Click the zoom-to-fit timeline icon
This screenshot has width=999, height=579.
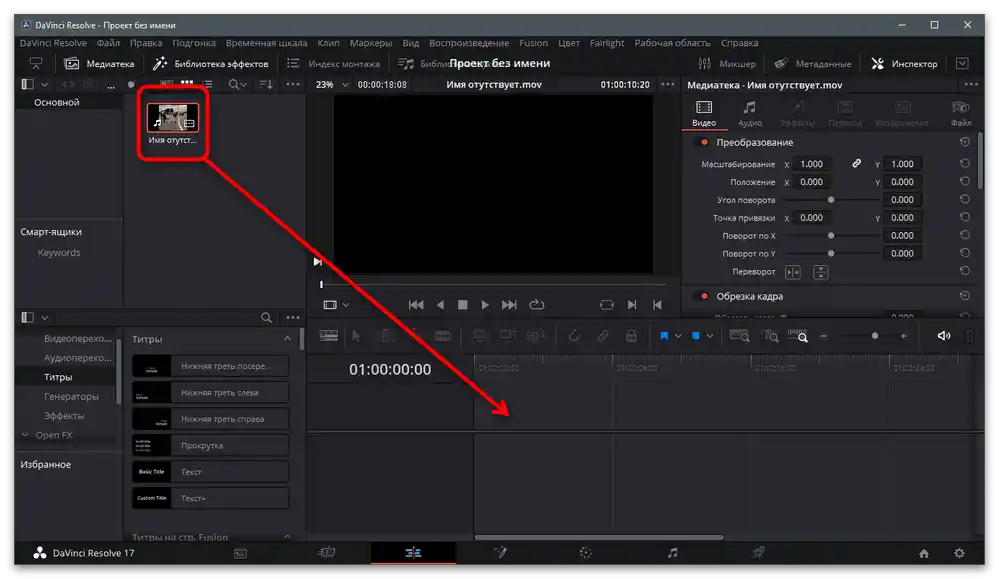739,336
